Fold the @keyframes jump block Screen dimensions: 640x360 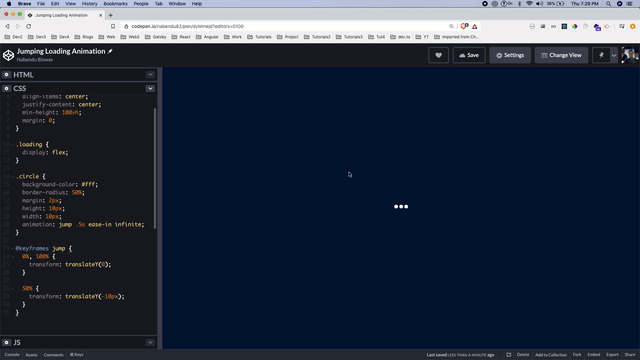tap(12, 248)
